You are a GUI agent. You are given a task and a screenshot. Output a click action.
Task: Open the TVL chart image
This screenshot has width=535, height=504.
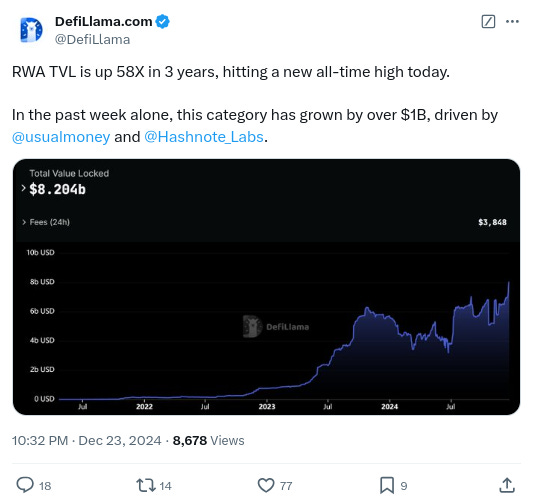(x=266, y=287)
